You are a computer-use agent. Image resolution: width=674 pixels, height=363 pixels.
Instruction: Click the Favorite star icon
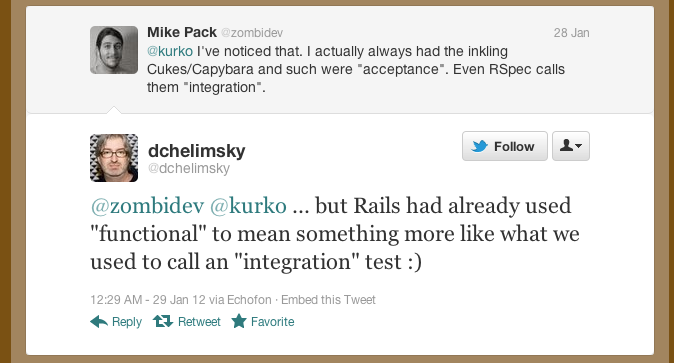pyautogui.click(x=239, y=321)
